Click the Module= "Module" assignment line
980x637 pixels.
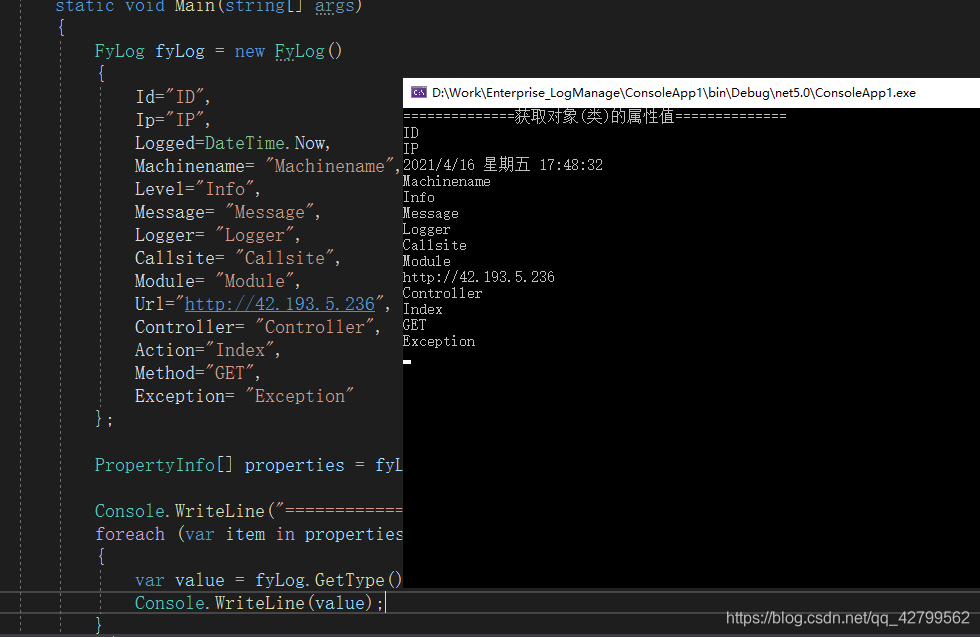(218, 281)
